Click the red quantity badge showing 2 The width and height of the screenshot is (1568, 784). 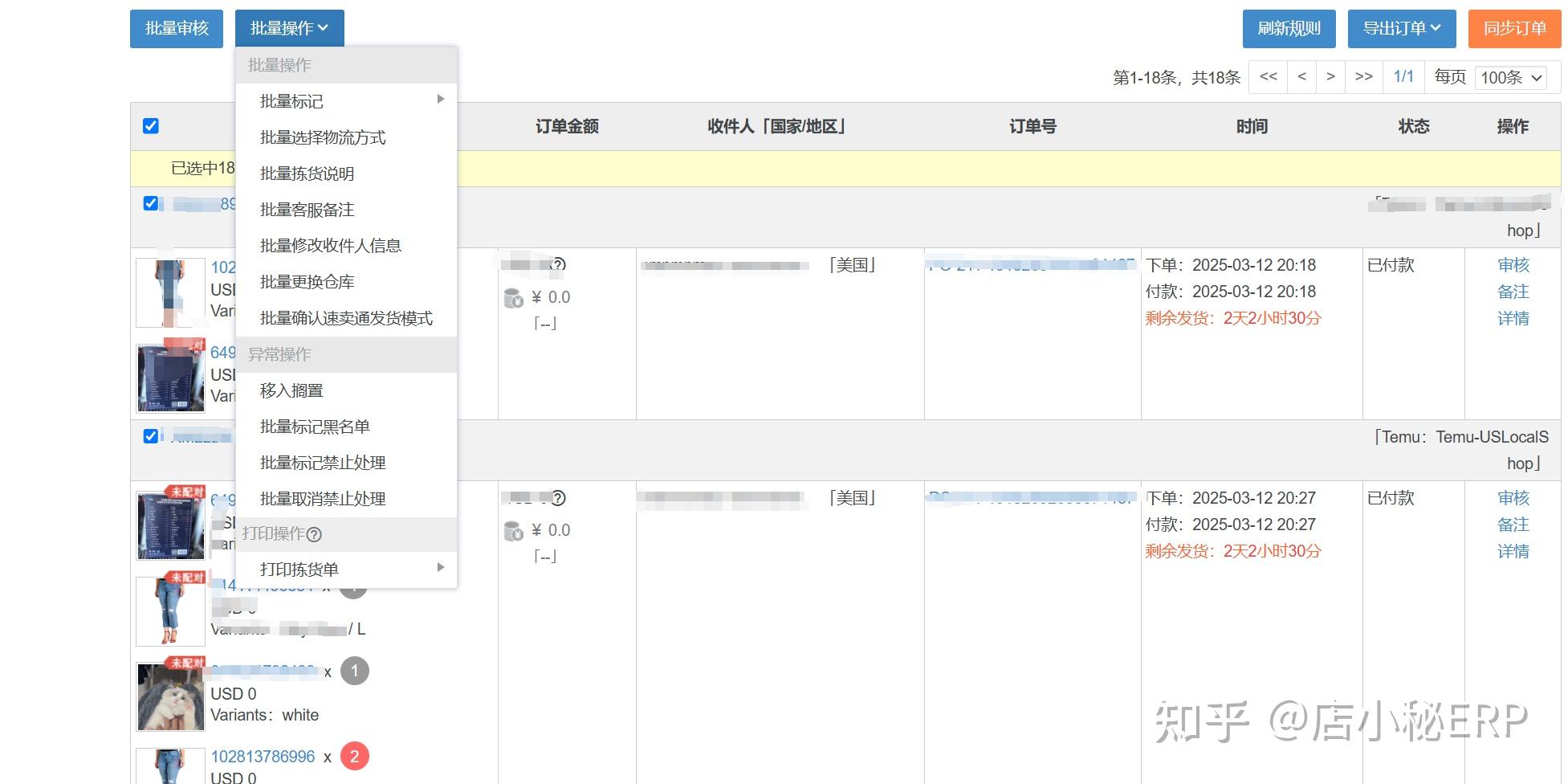tap(354, 756)
